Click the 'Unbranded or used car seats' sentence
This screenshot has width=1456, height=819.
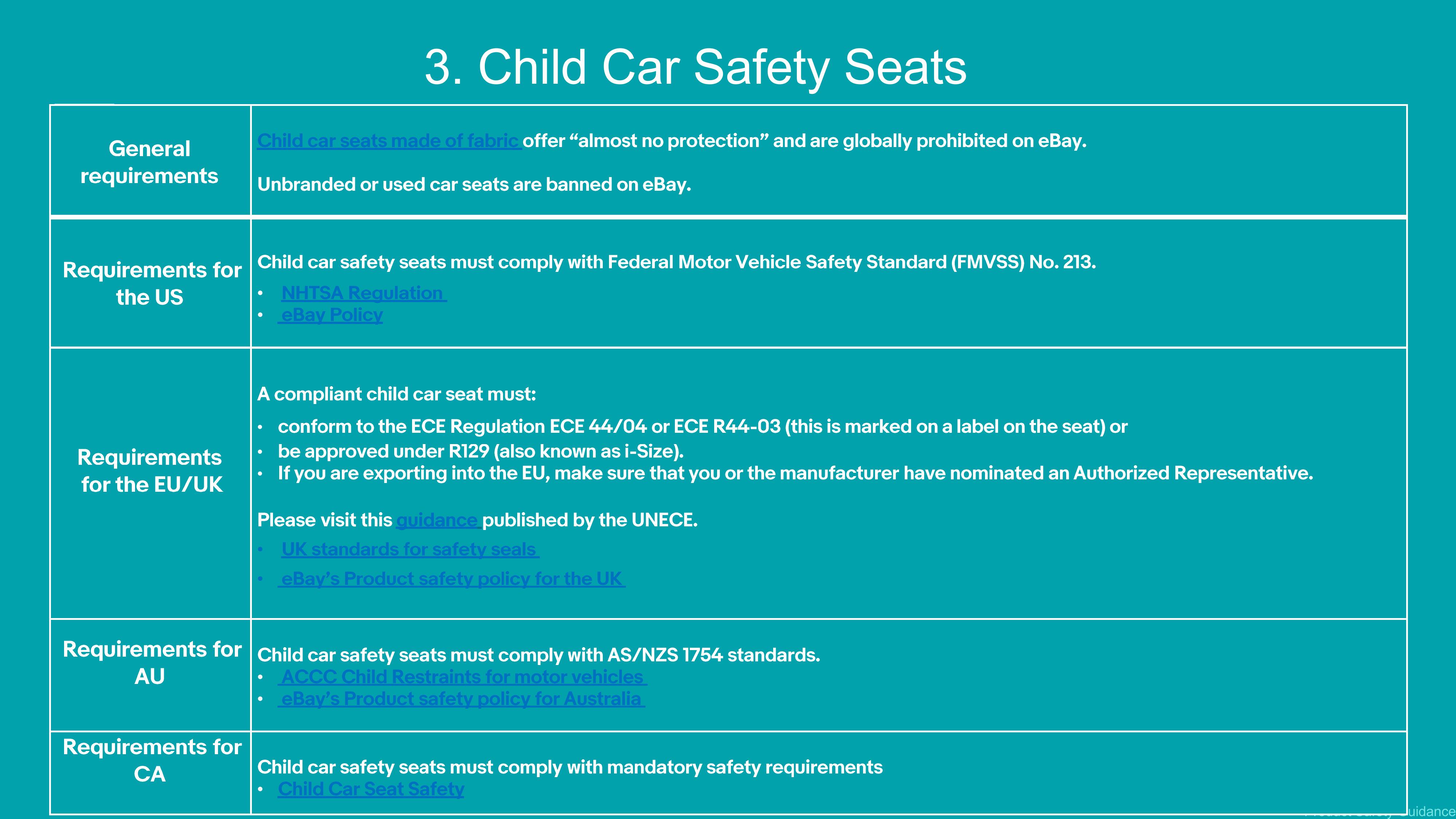pos(474,185)
